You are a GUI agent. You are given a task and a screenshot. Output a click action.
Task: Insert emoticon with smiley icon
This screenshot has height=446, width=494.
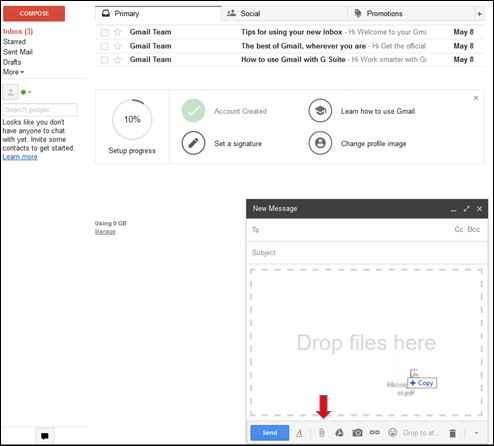(393, 432)
